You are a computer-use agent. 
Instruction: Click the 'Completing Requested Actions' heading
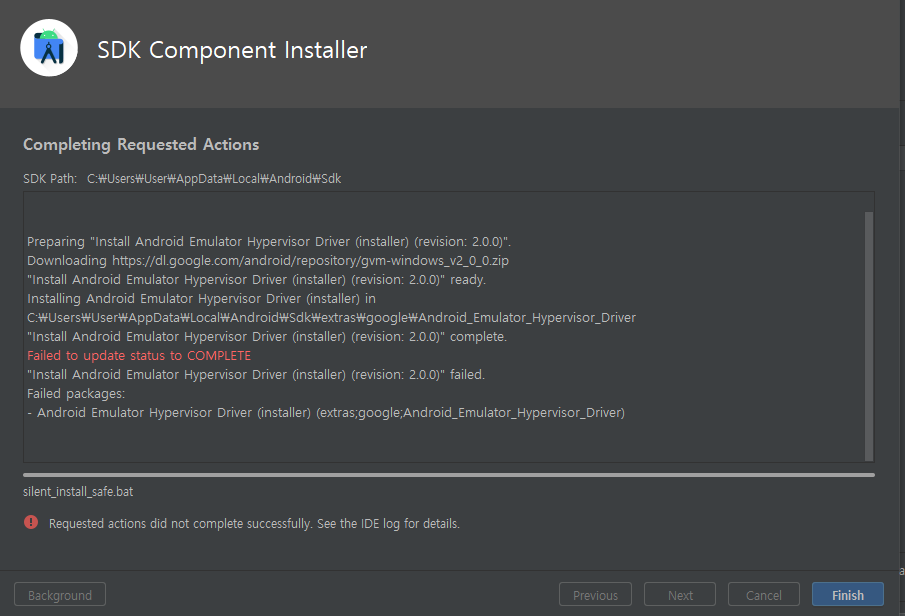click(x=141, y=144)
